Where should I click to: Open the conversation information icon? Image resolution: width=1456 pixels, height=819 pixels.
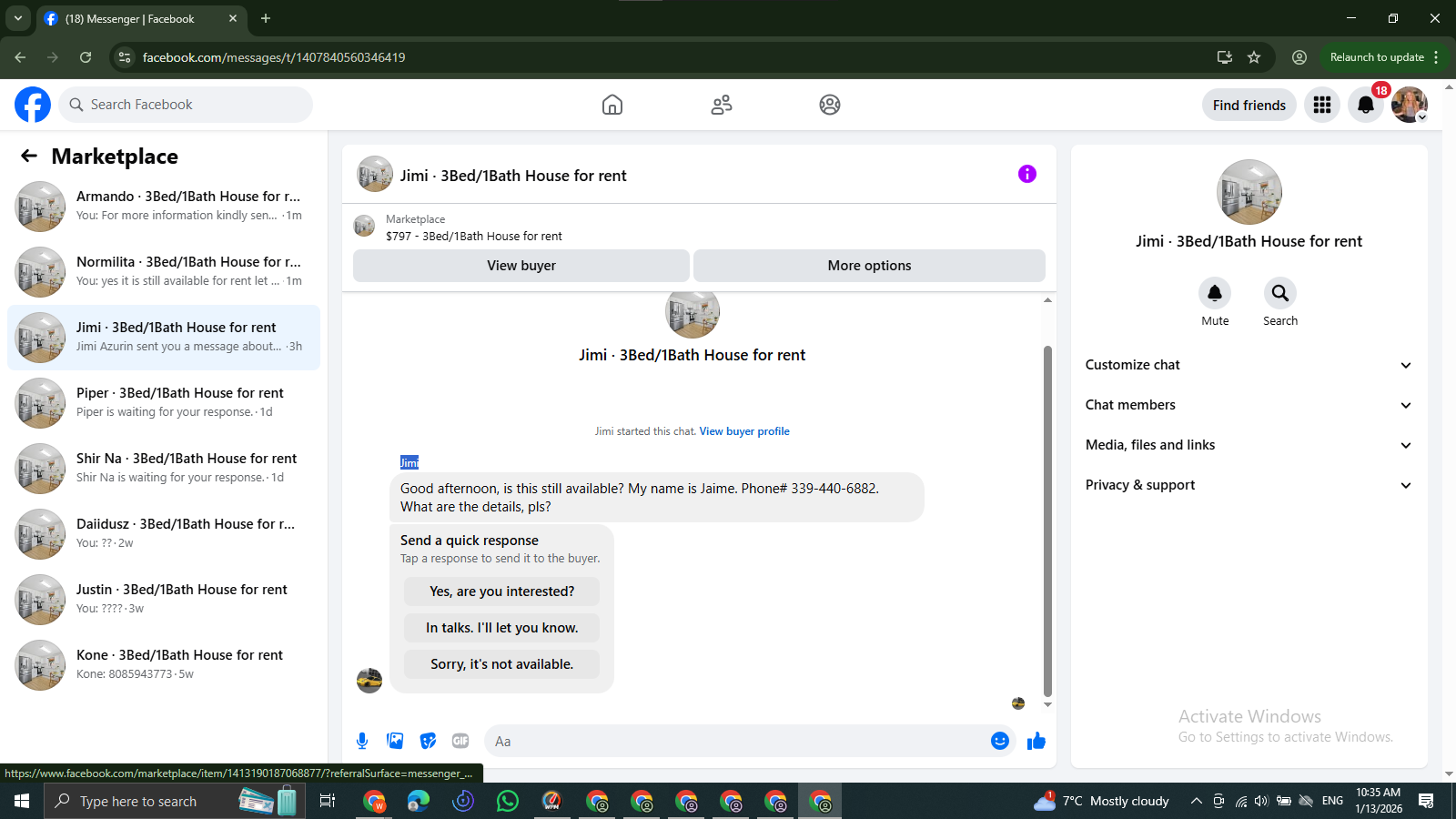(x=1027, y=174)
